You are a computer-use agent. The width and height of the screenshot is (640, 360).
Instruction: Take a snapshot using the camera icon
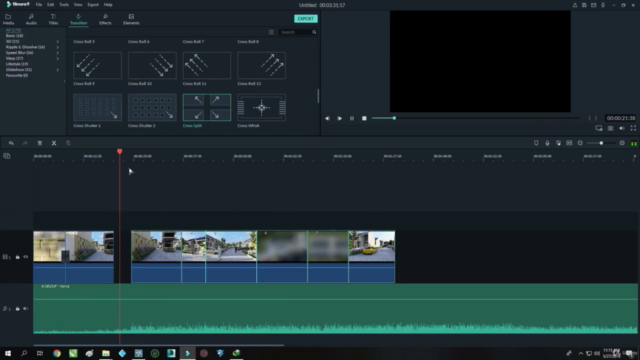point(610,128)
